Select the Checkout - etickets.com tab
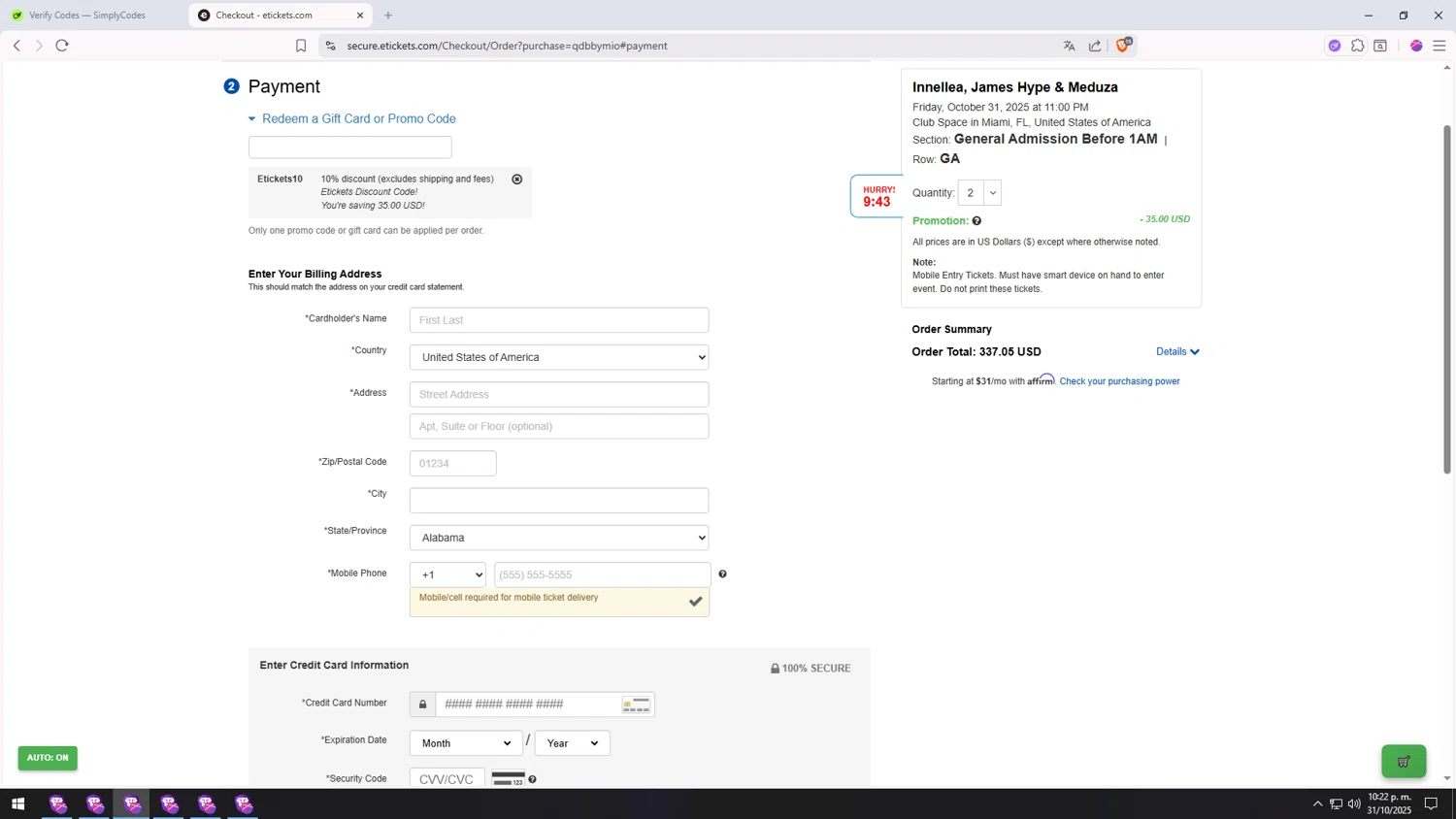The height and width of the screenshot is (819, 1456). pos(281,16)
